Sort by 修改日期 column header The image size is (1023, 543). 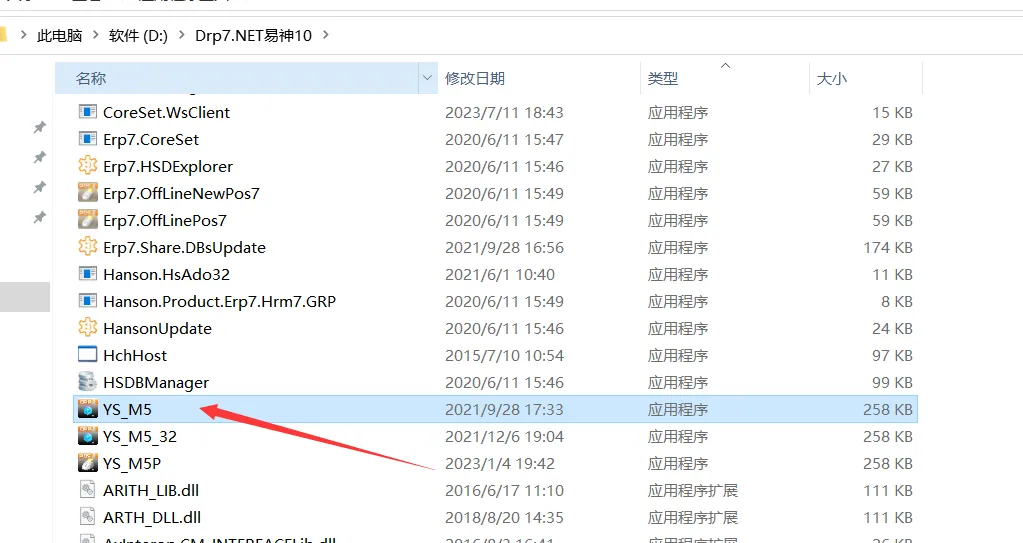click(475, 78)
